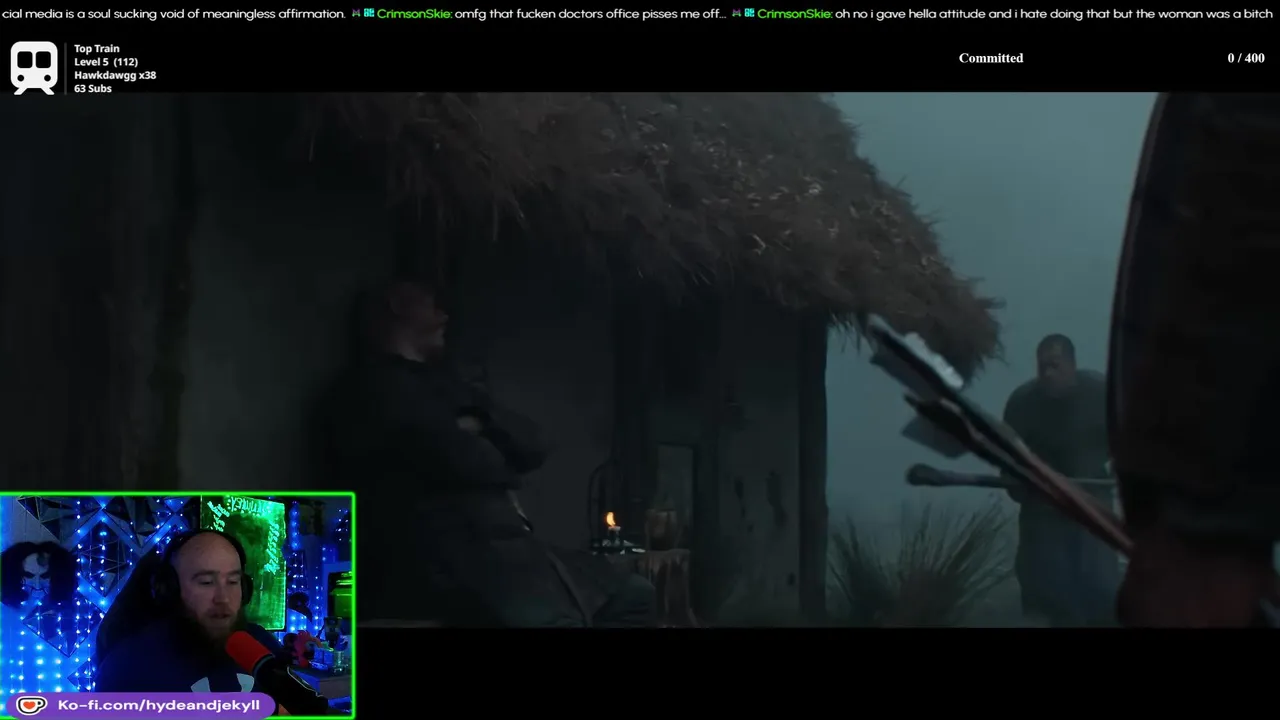Click the hype train icon
1280x720 pixels.
pyautogui.click(x=34, y=68)
